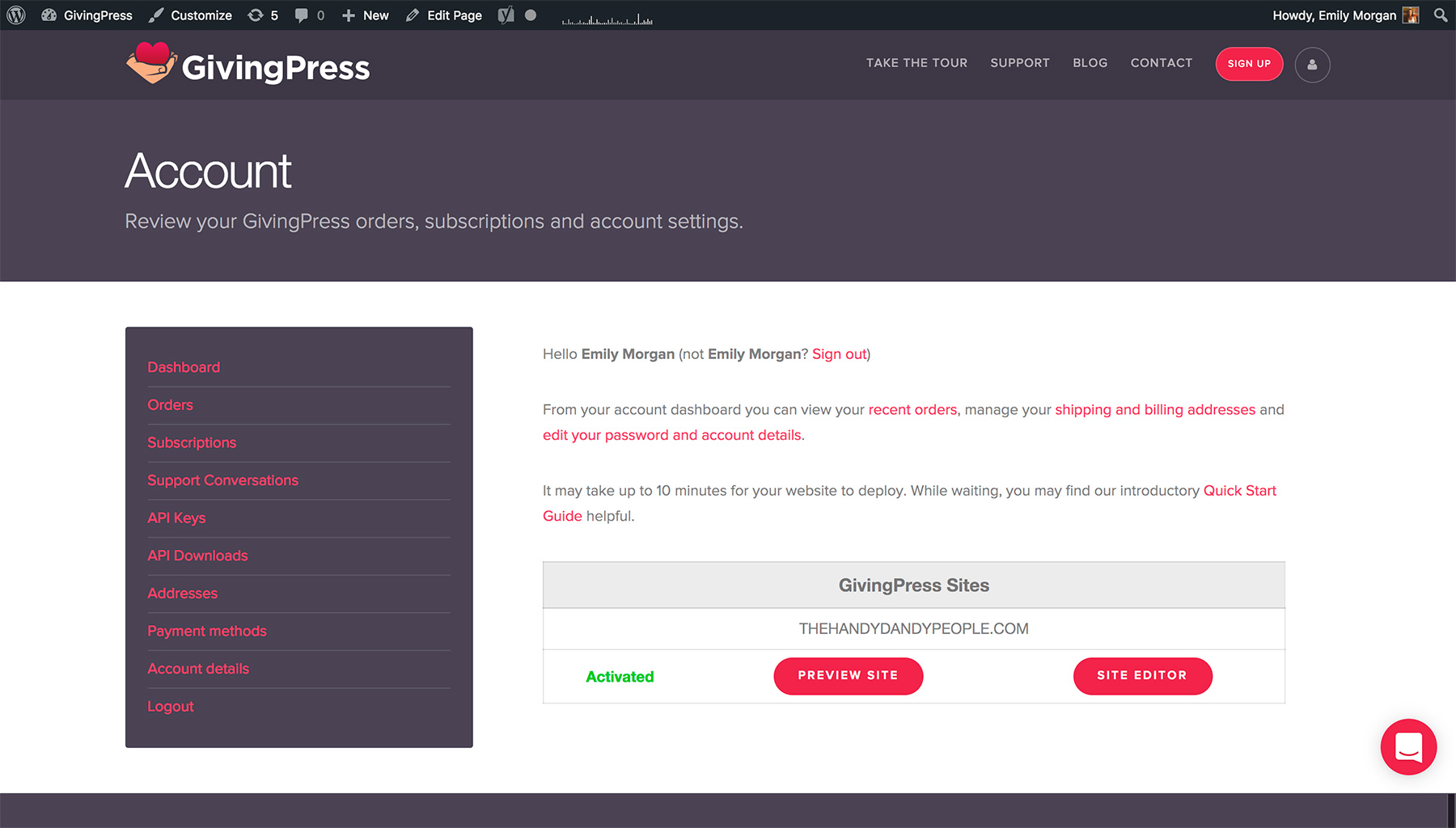Open the Support nav link
The height and width of the screenshot is (828, 1456).
[x=1020, y=63]
